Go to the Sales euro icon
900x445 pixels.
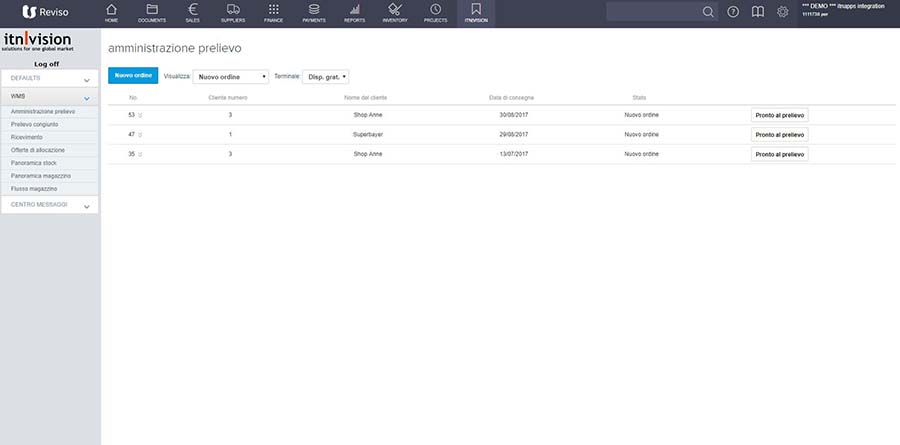tap(193, 12)
